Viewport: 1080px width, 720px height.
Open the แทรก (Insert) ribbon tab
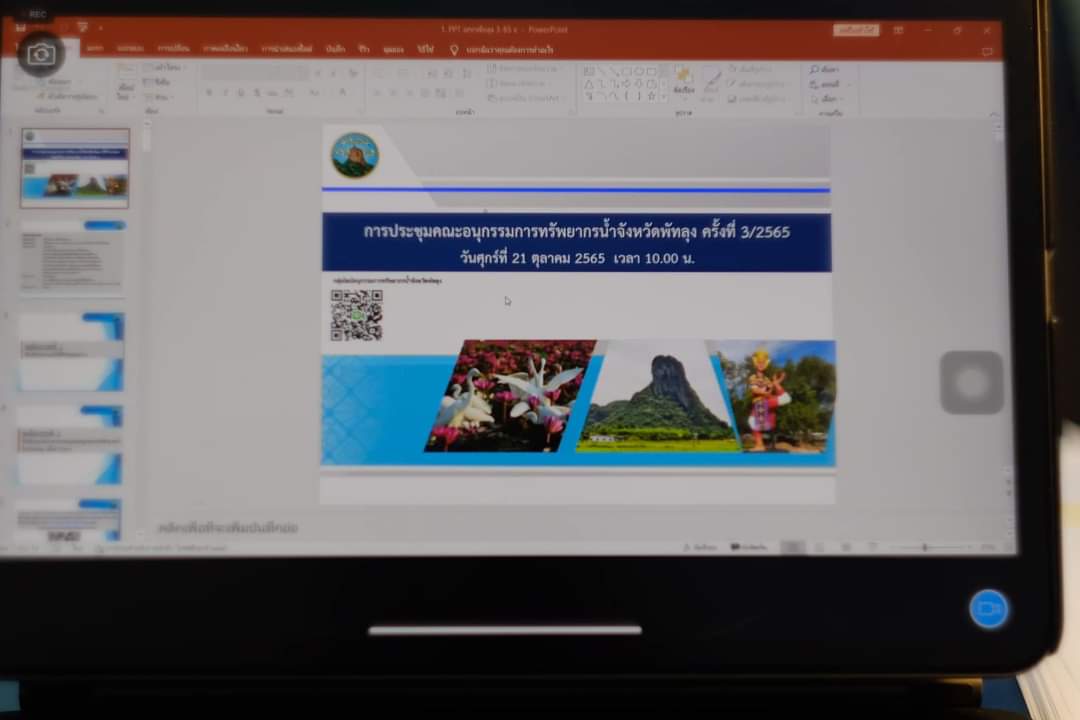coord(95,48)
